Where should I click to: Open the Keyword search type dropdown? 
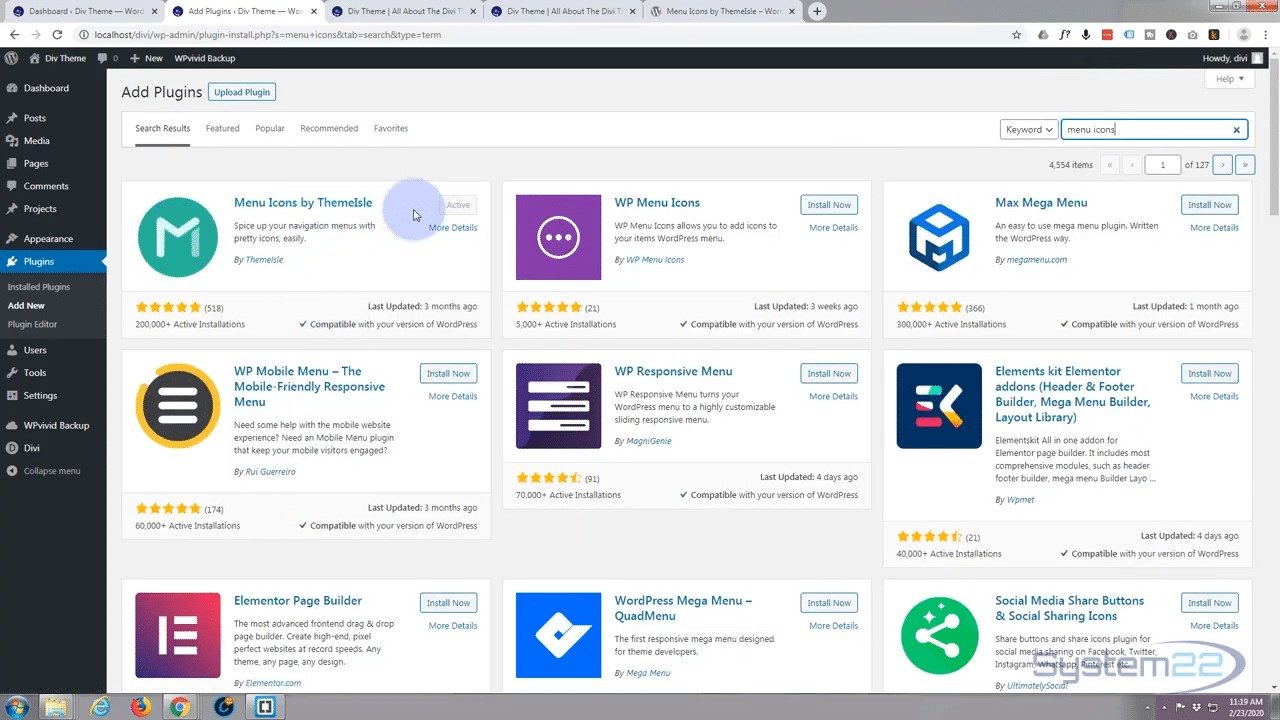[x=1028, y=129]
